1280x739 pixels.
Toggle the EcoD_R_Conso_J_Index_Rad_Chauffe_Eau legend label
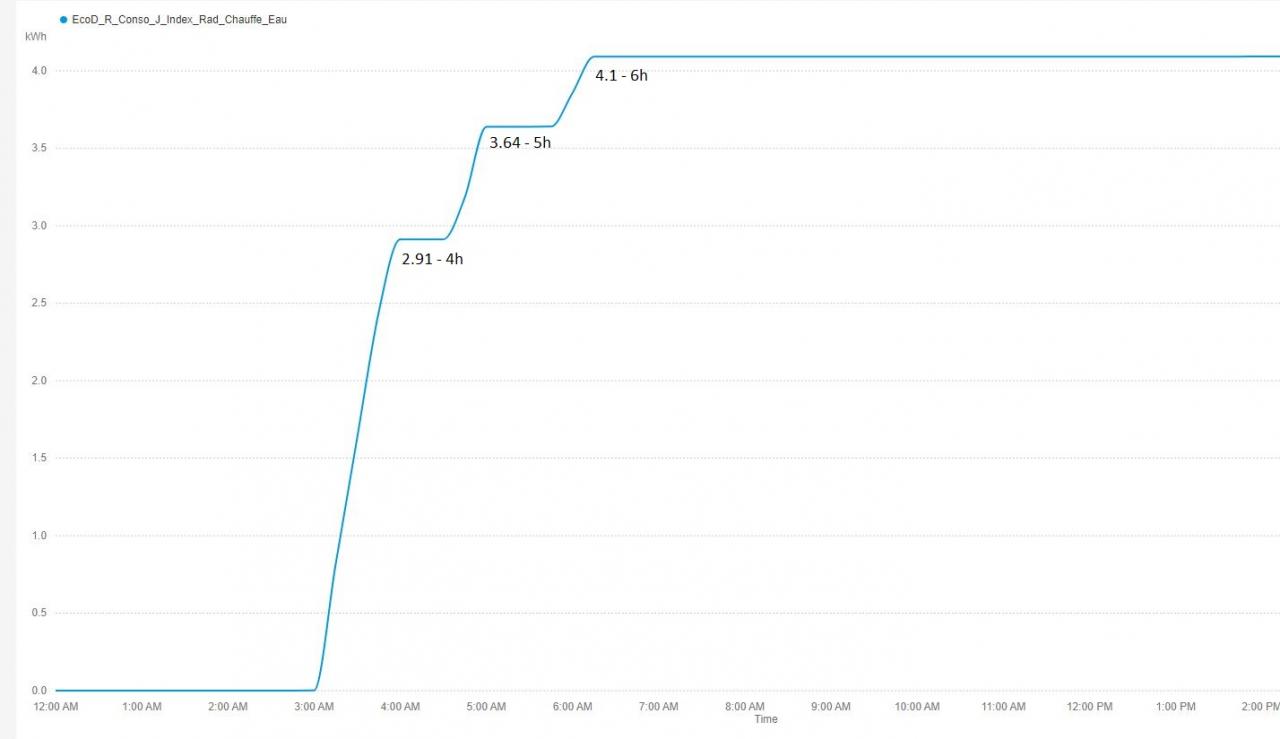pos(179,20)
